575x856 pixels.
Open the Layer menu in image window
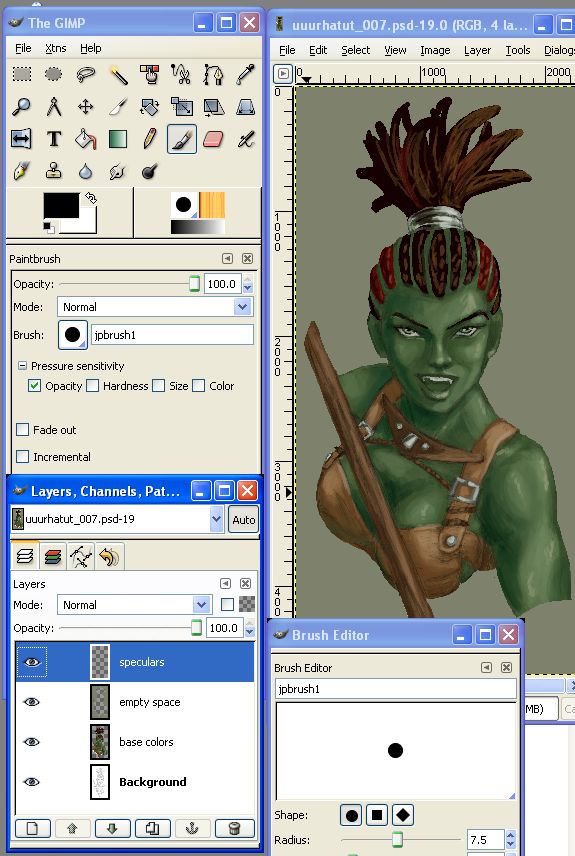[x=477, y=50]
